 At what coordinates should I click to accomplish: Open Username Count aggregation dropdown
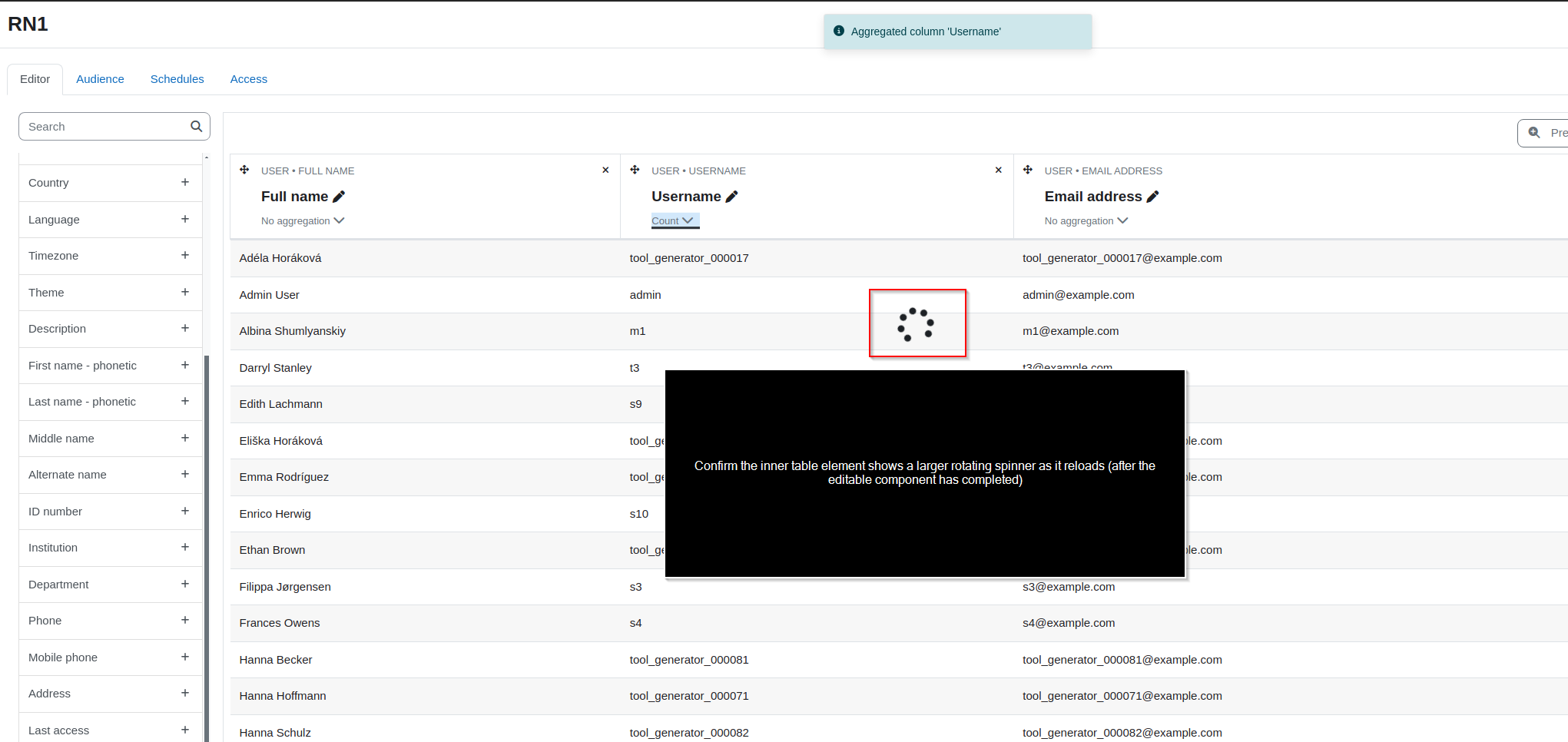(675, 220)
